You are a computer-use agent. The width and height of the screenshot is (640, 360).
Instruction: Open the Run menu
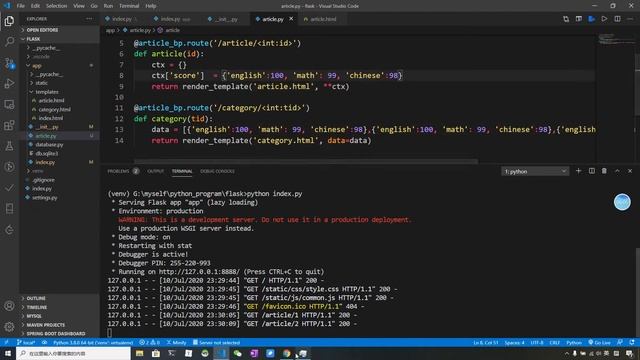[x=108, y=6]
